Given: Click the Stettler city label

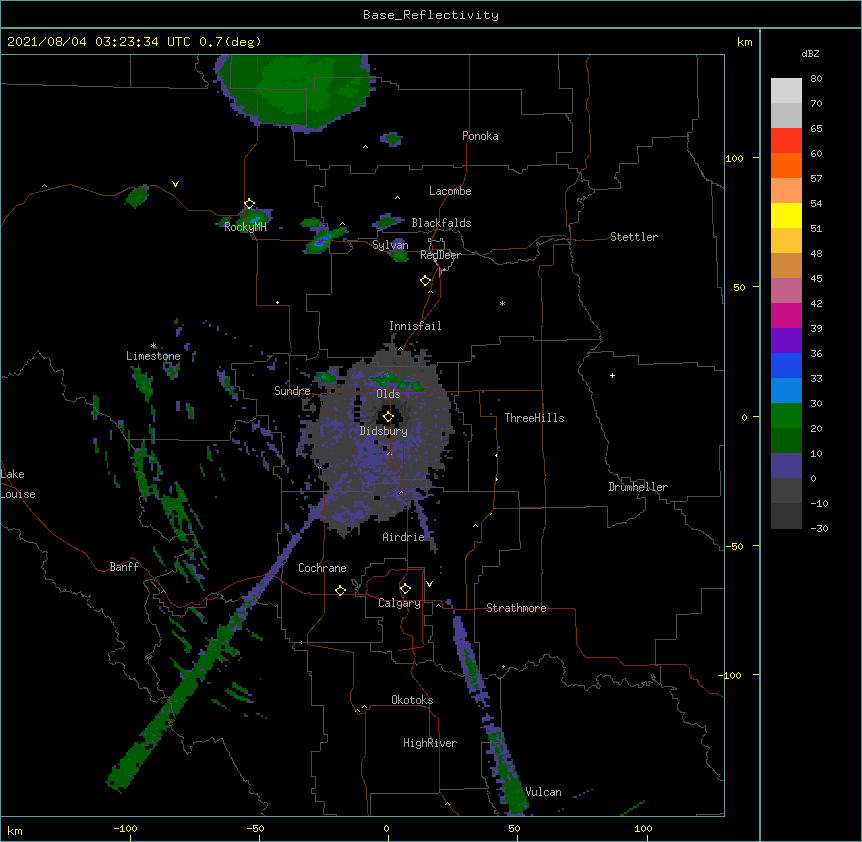Looking at the screenshot, I should pyautogui.click(x=634, y=237).
